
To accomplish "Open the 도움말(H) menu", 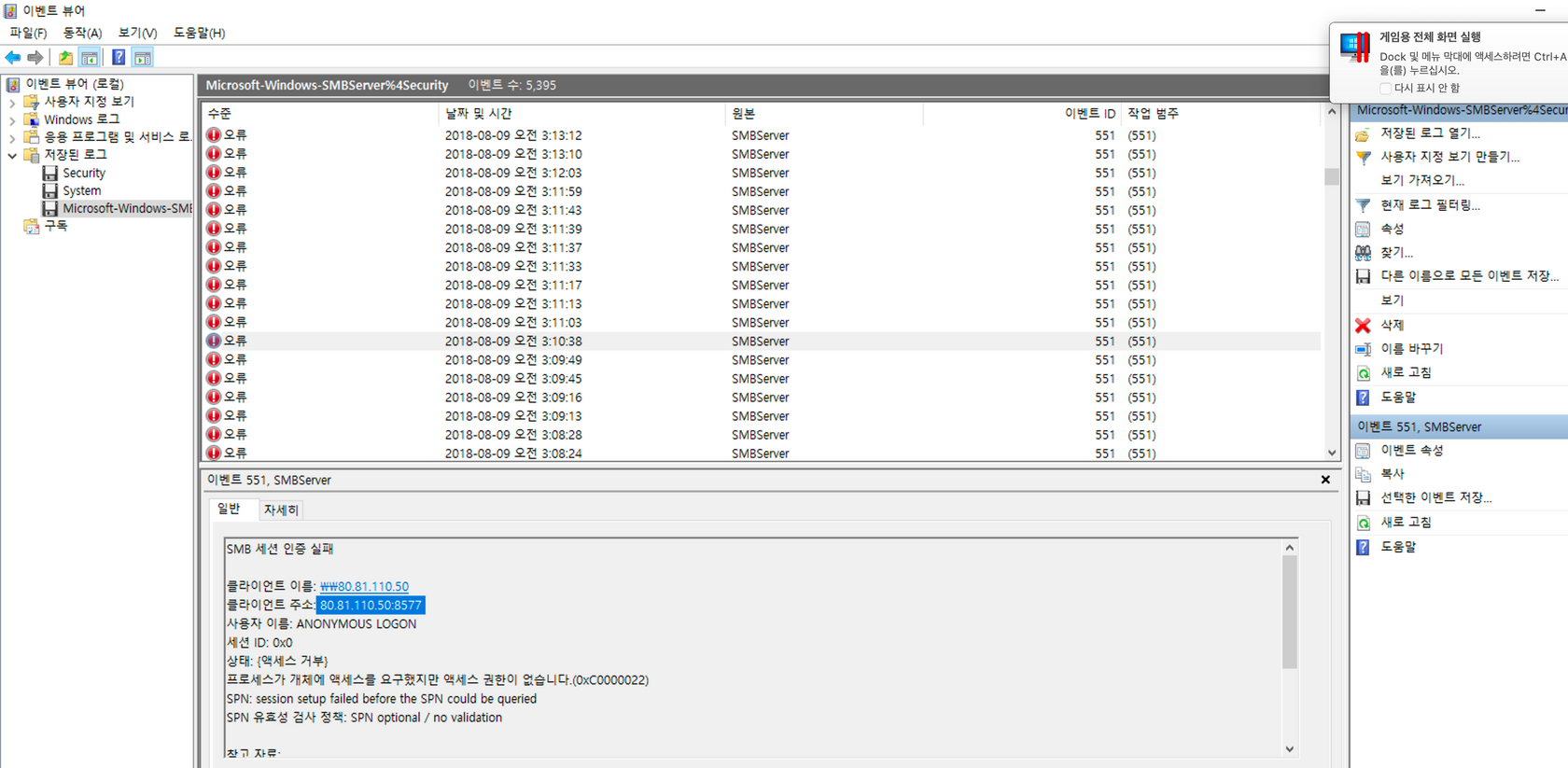I will pyautogui.click(x=199, y=33).
